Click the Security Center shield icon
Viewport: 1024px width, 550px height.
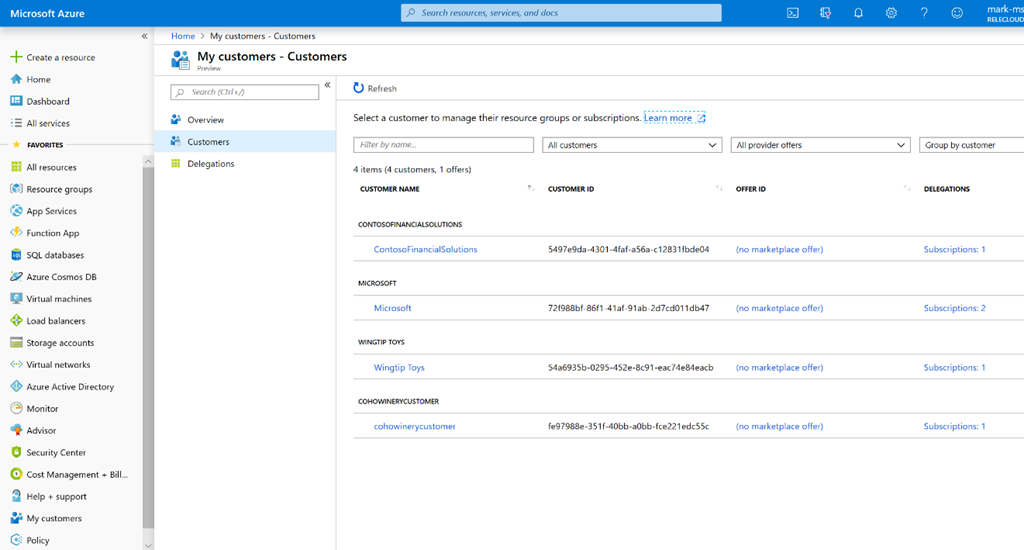16,452
